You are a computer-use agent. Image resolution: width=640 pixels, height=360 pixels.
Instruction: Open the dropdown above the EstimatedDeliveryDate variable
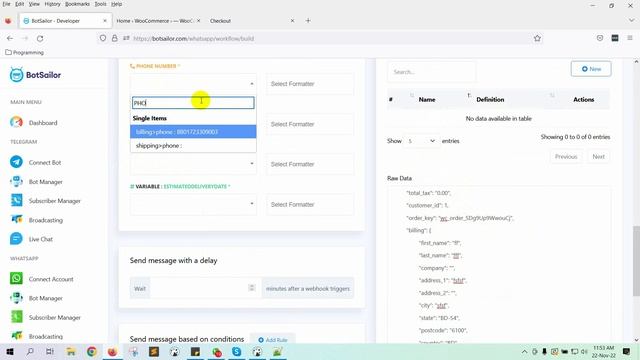click(x=193, y=164)
